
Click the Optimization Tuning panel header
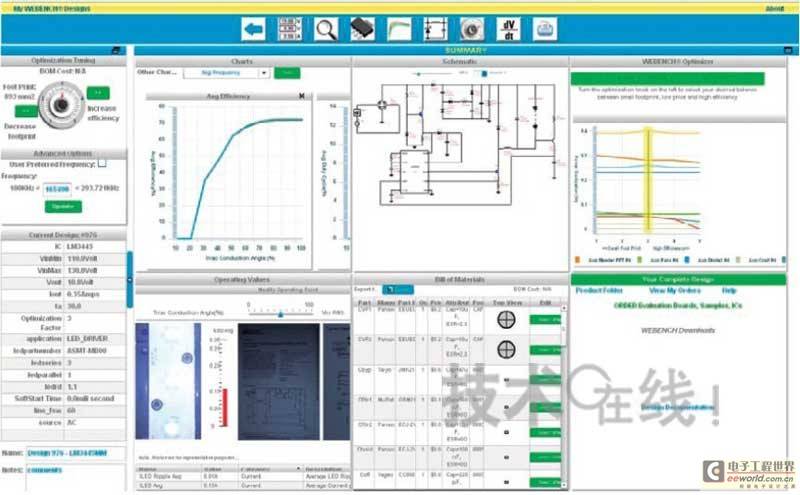[x=63, y=60]
